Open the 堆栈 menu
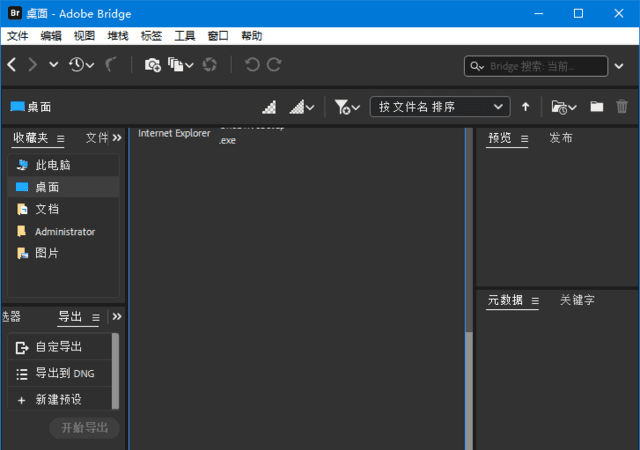 [x=118, y=36]
